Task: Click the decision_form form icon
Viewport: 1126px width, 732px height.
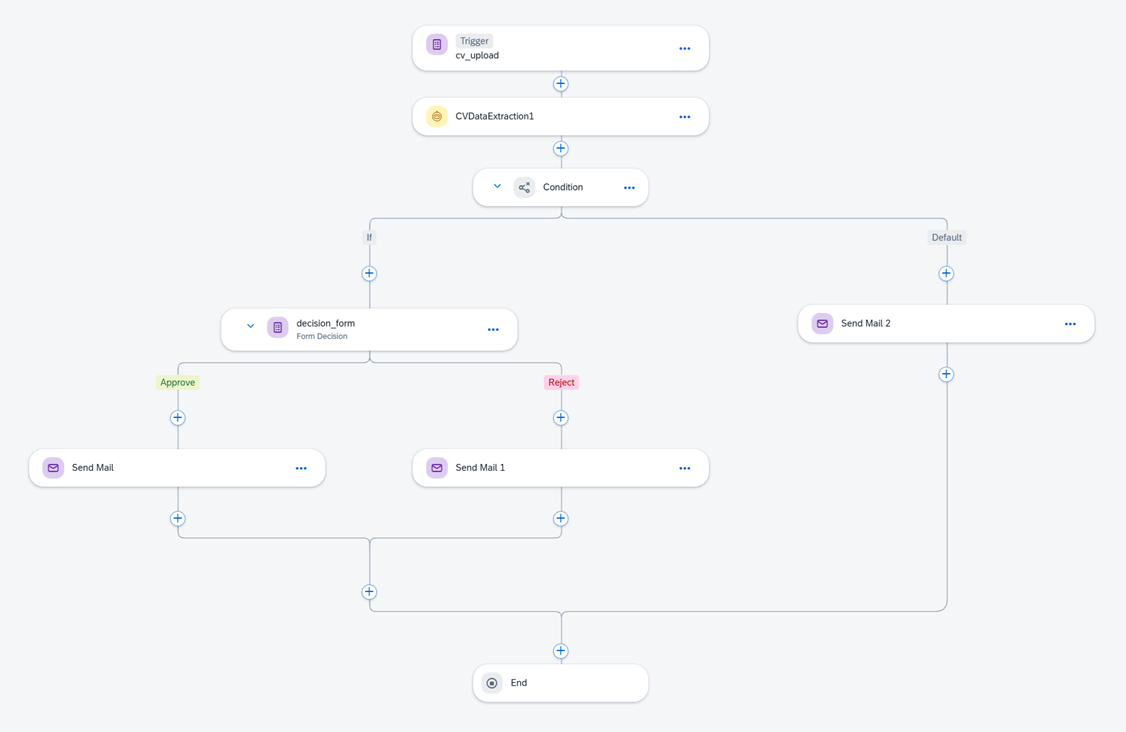Action: (278, 328)
